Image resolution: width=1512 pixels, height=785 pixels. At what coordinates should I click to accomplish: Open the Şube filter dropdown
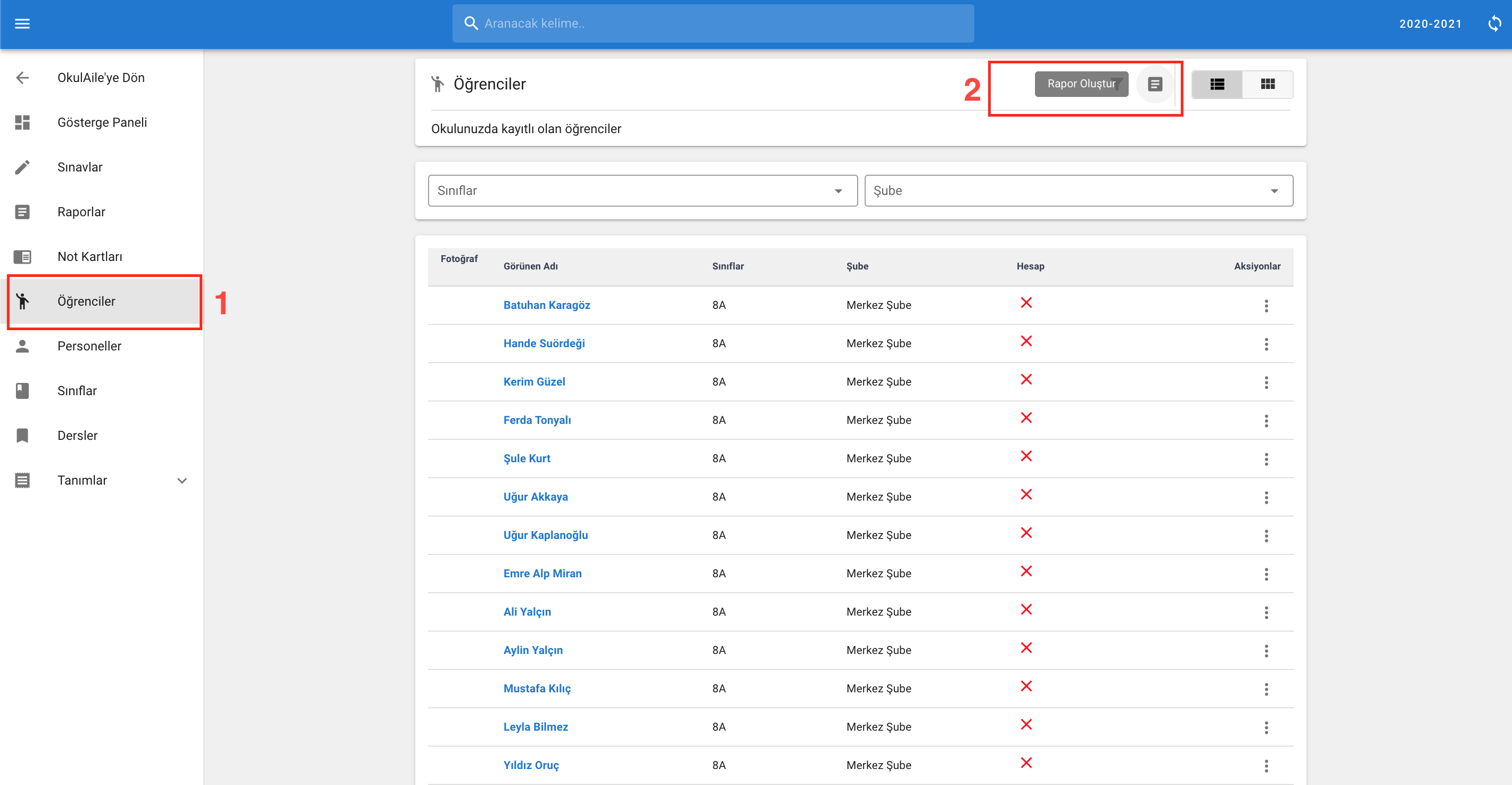(x=1078, y=191)
